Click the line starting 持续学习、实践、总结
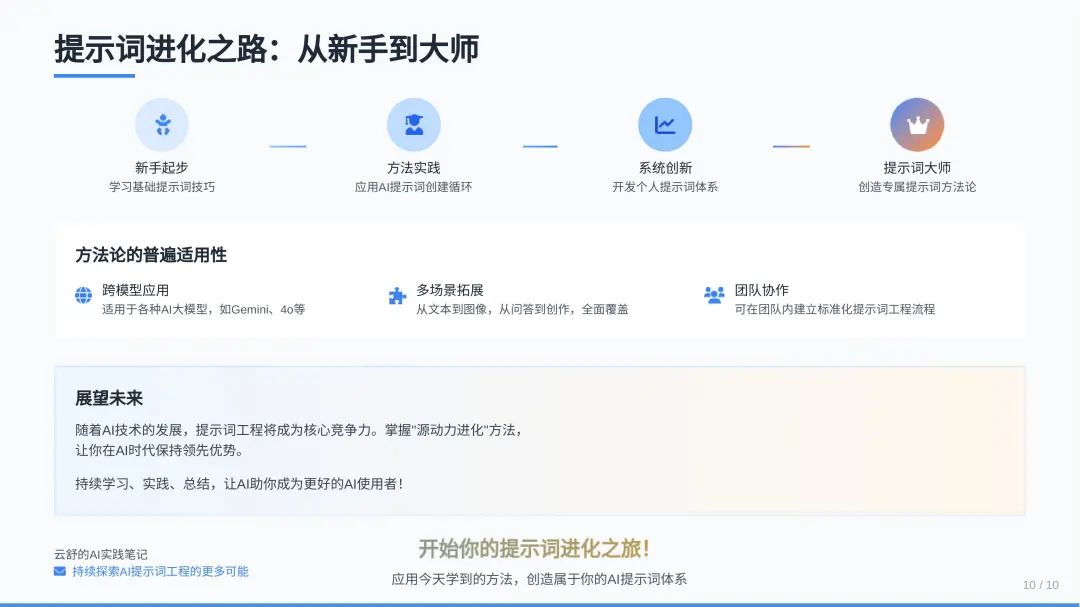The image size is (1080, 607). (x=240, y=484)
